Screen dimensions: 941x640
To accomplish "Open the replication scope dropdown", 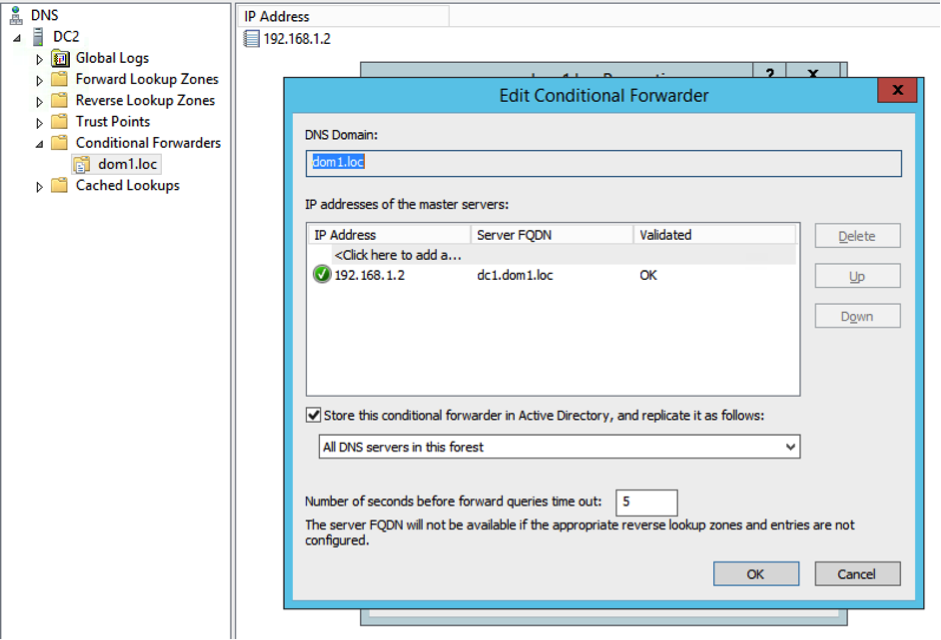I will tap(790, 447).
